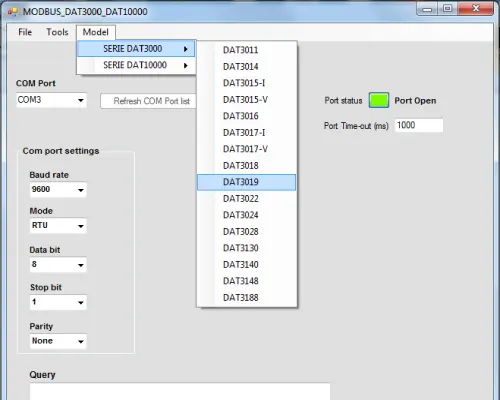500x400 pixels.
Task: Open the Tools menu
Action: coord(57,32)
